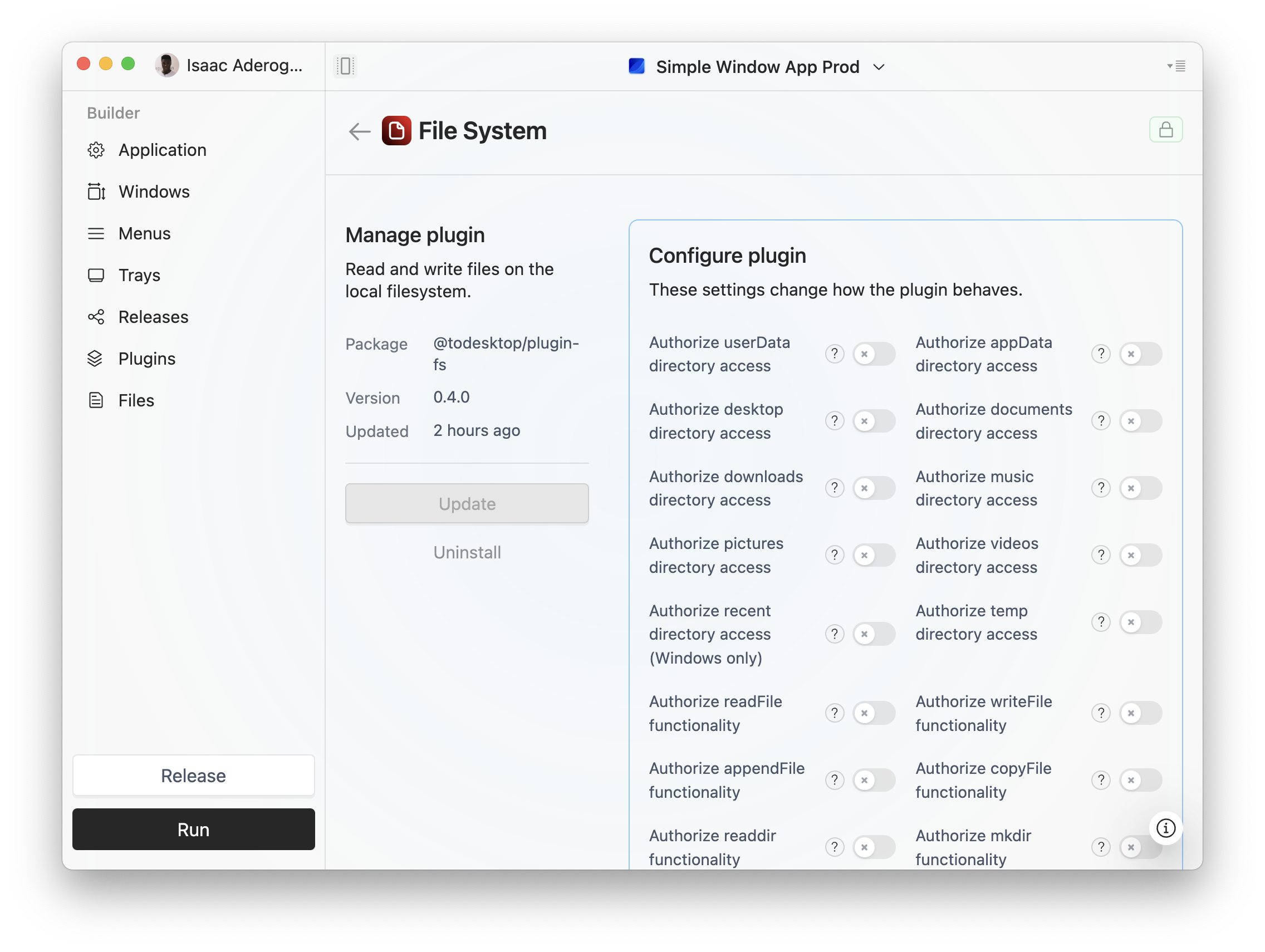
Task: Click the Uninstall plugin link
Action: click(466, 551)
